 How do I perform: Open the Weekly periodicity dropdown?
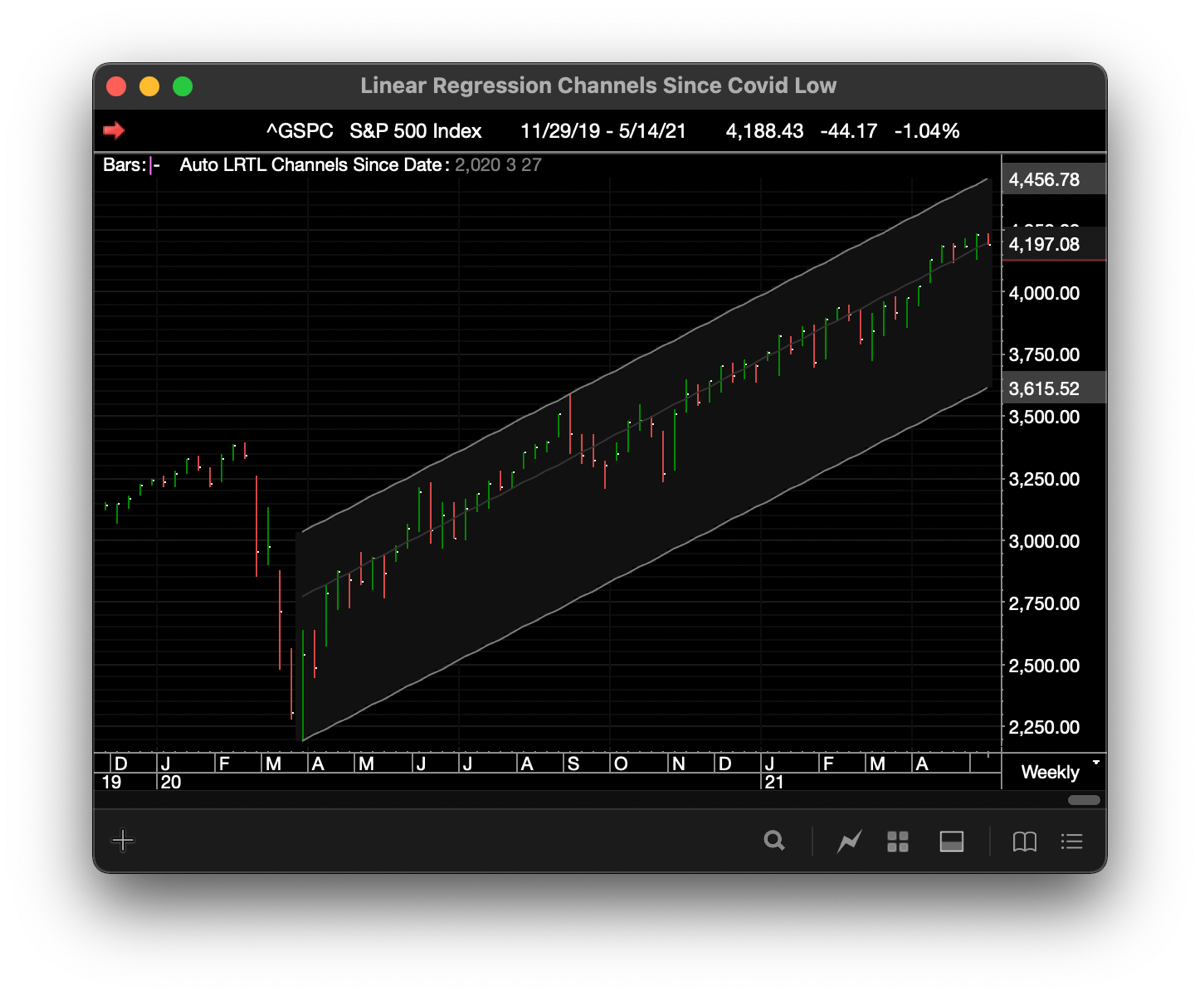coord(1050,772)
